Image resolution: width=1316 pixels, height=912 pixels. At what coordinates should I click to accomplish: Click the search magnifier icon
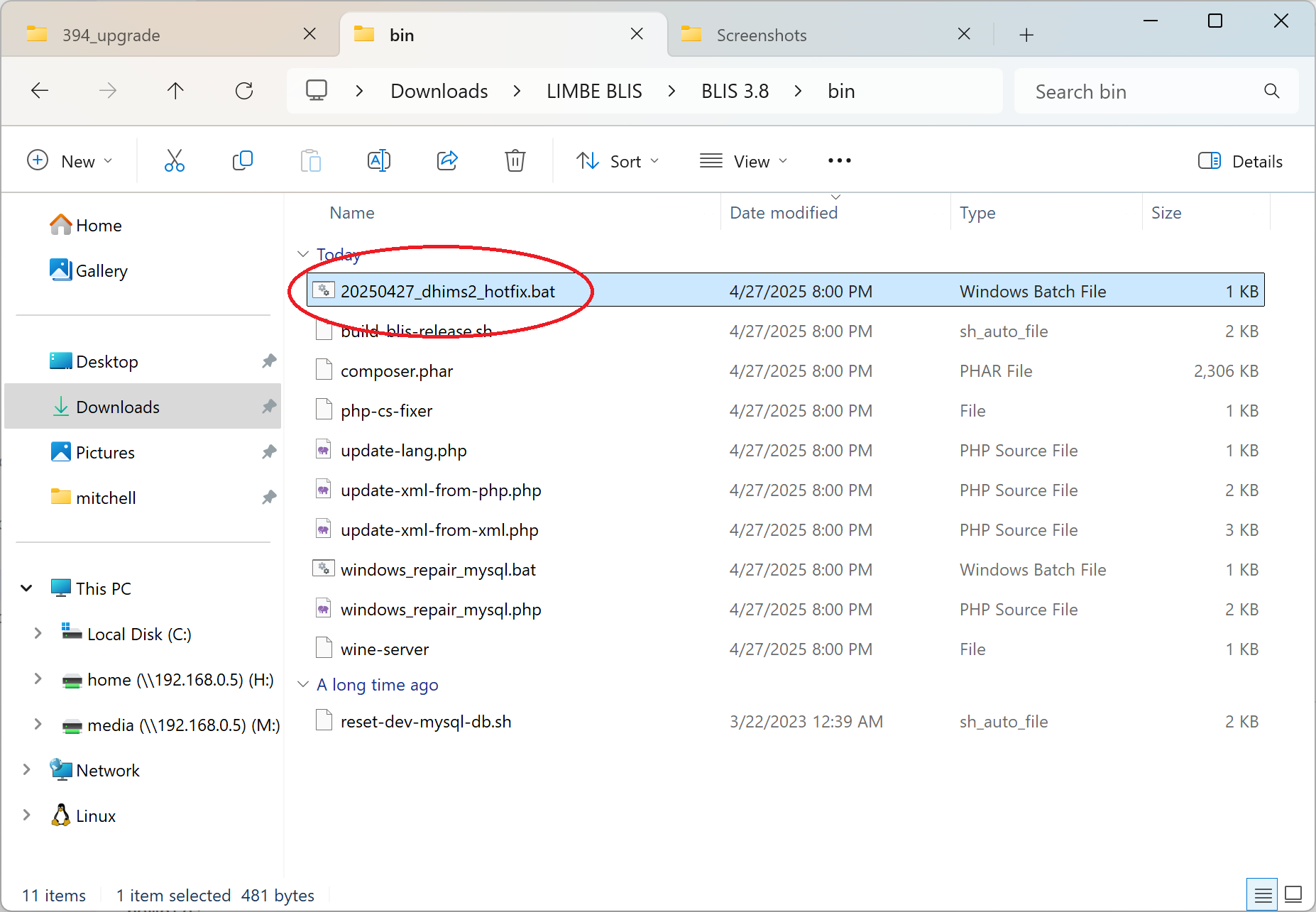pyautogui.click(x=1271, y=91)
